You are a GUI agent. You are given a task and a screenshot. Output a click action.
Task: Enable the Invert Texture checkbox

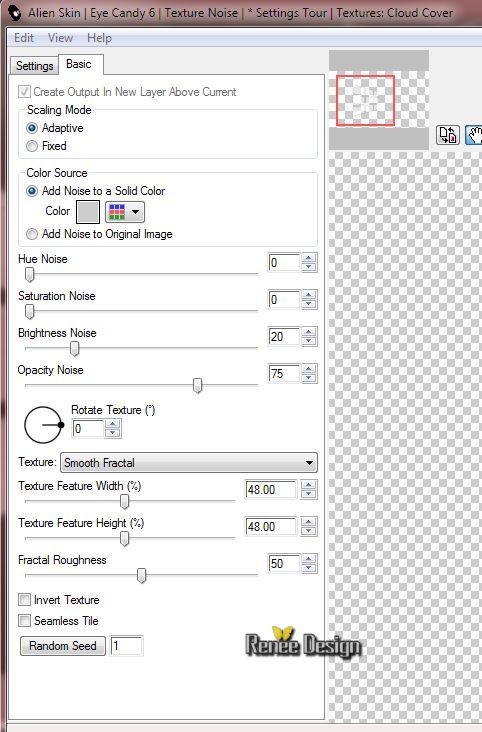point(24,599)
